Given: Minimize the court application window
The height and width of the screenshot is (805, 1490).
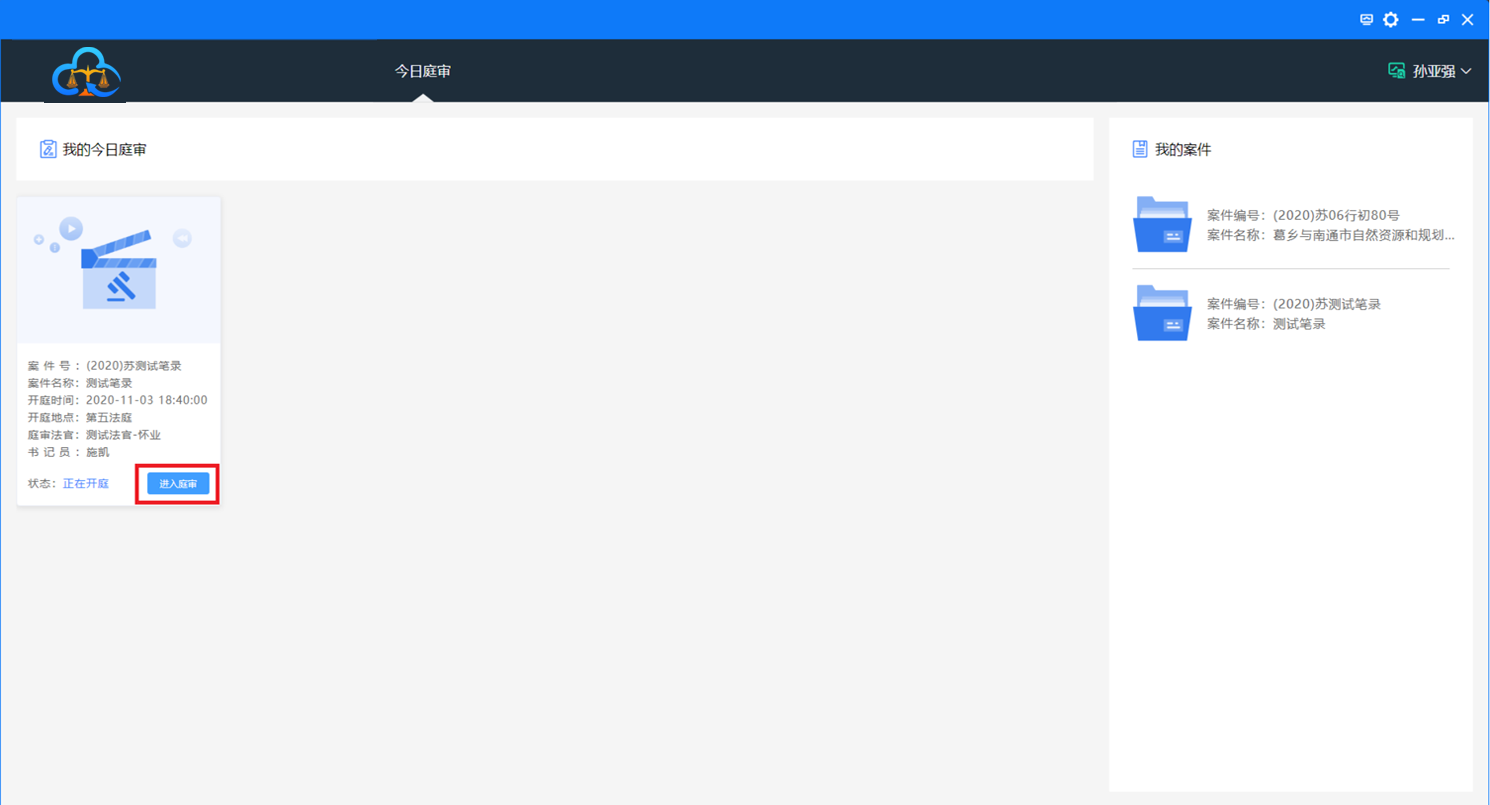Looking at the screenshot, I should coord(1418,20).
